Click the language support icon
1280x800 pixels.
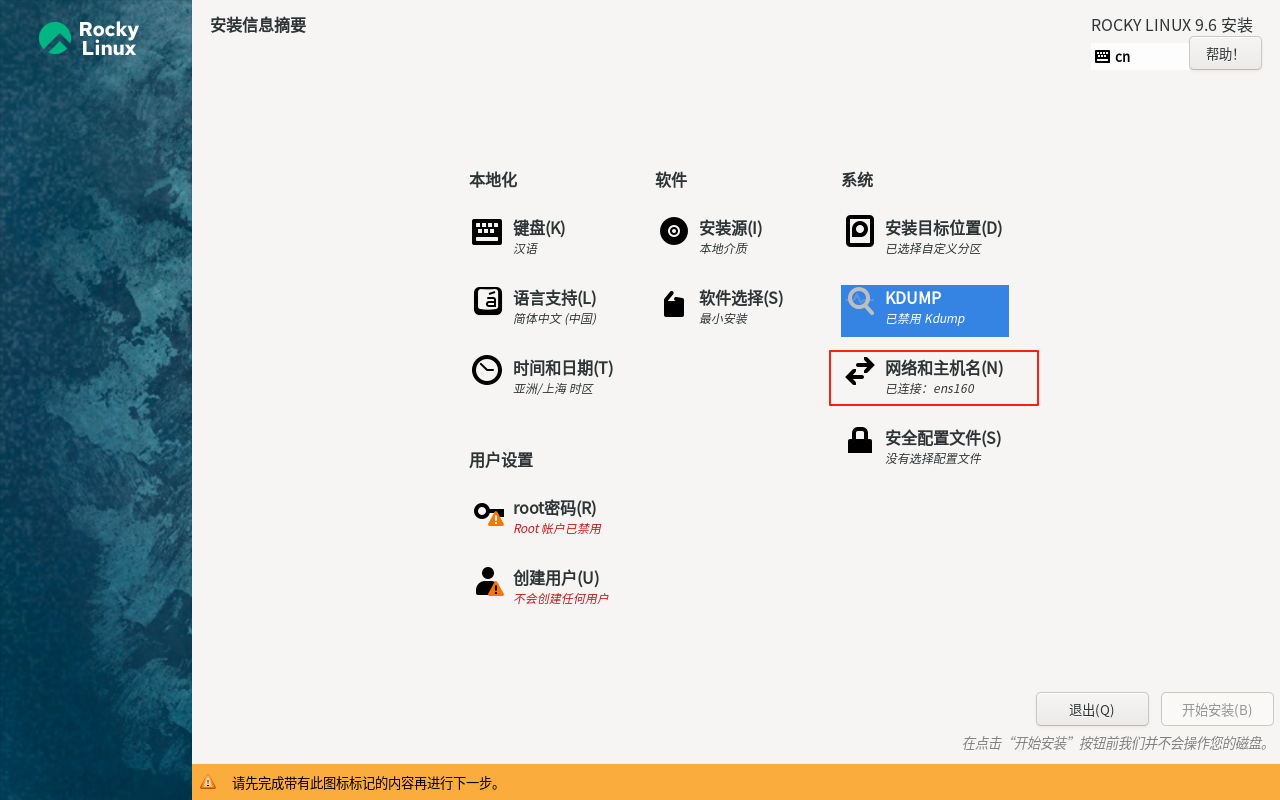[487, 301]
